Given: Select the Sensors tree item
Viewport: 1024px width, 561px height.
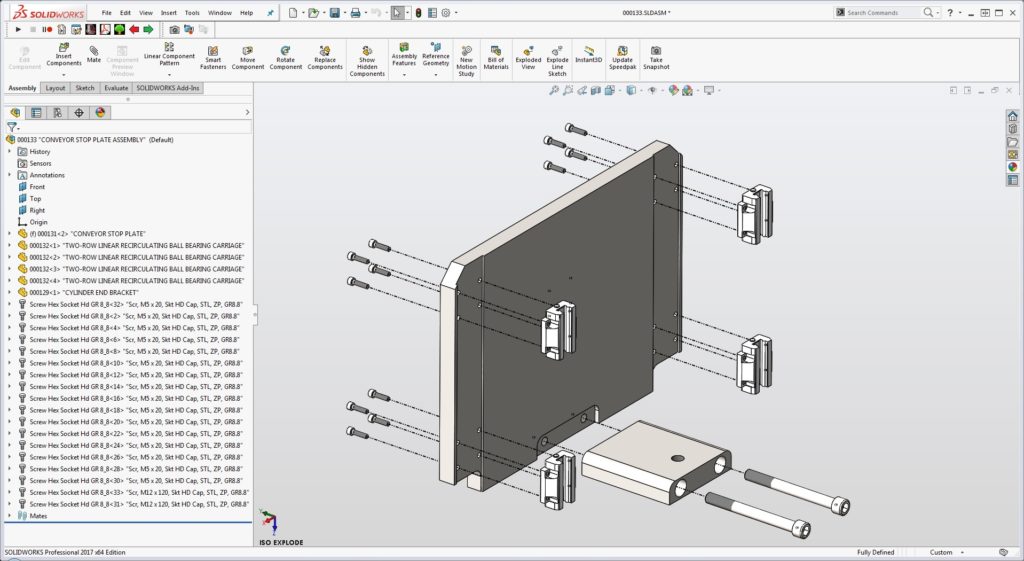Looking at the screenshot, I should pos(34,163).
